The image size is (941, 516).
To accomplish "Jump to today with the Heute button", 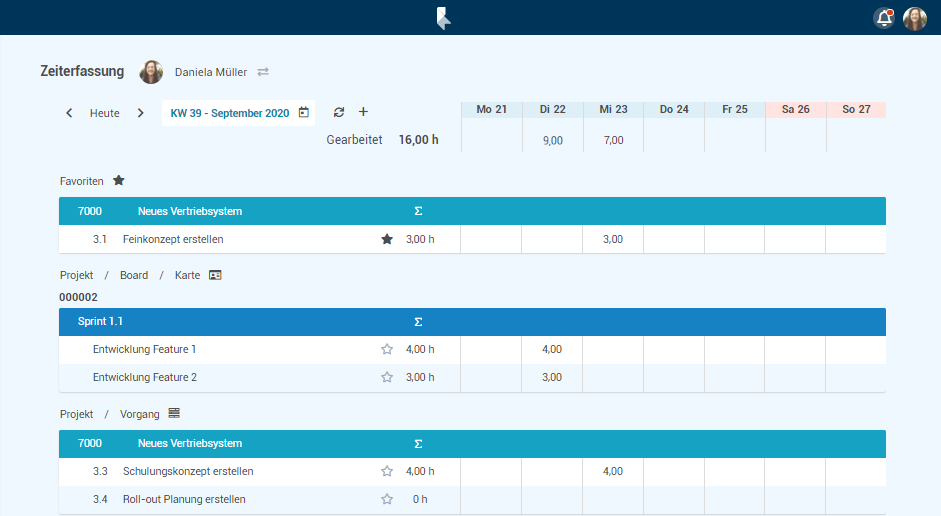I will pyautogui.click(x=105, y=113).
